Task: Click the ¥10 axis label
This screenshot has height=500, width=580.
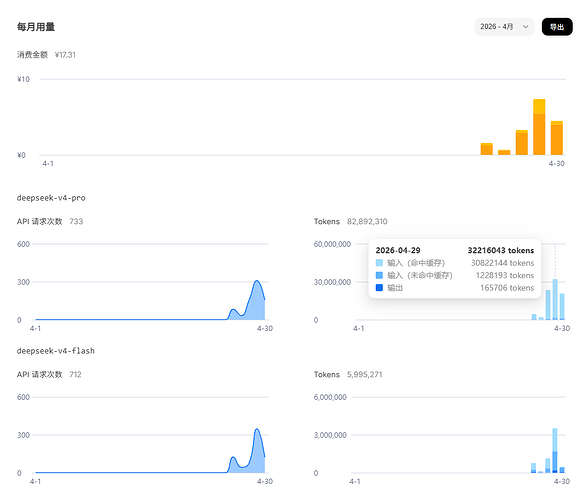Action: click(23, 79)
